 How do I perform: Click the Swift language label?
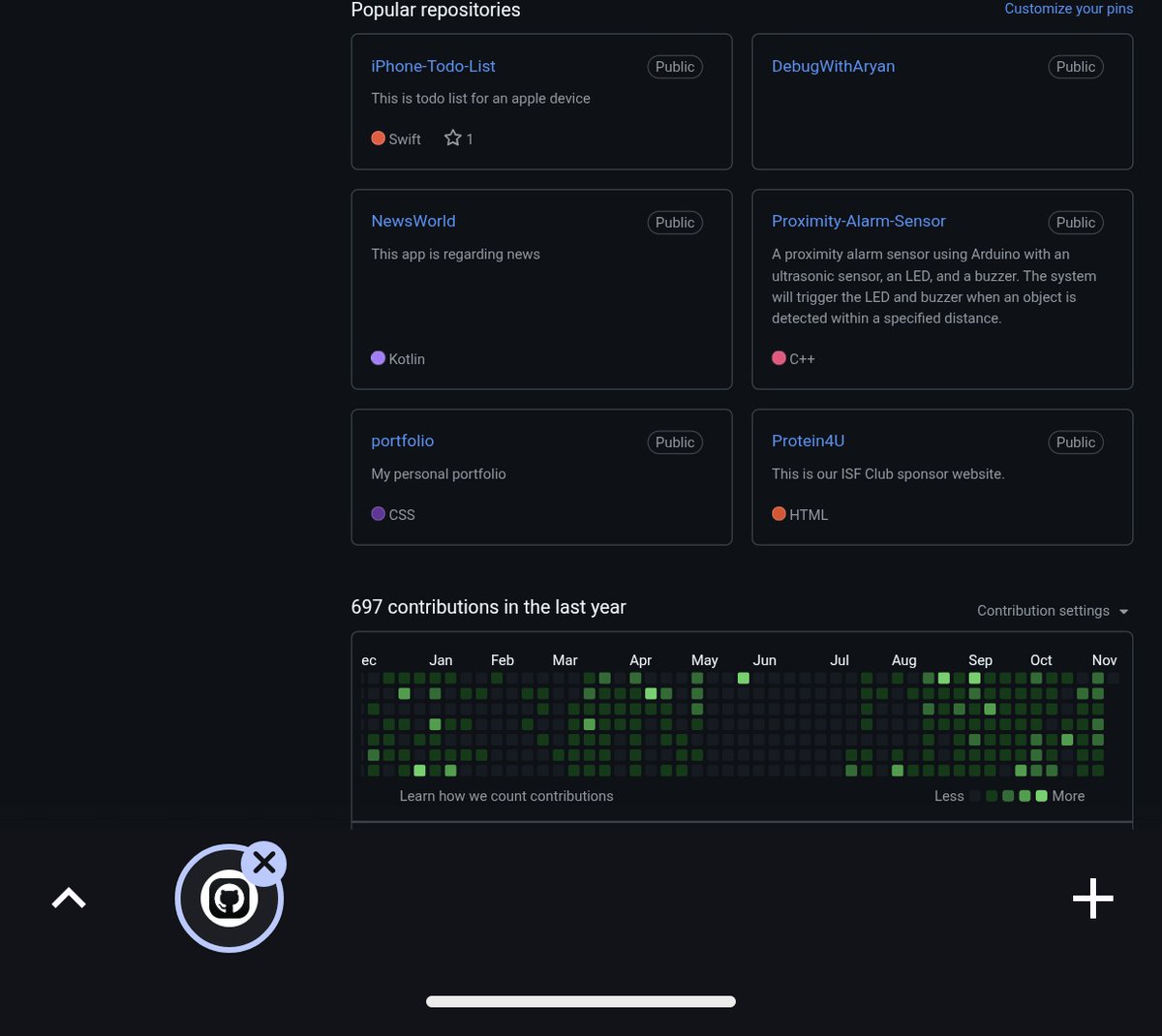tap(405, 138)
